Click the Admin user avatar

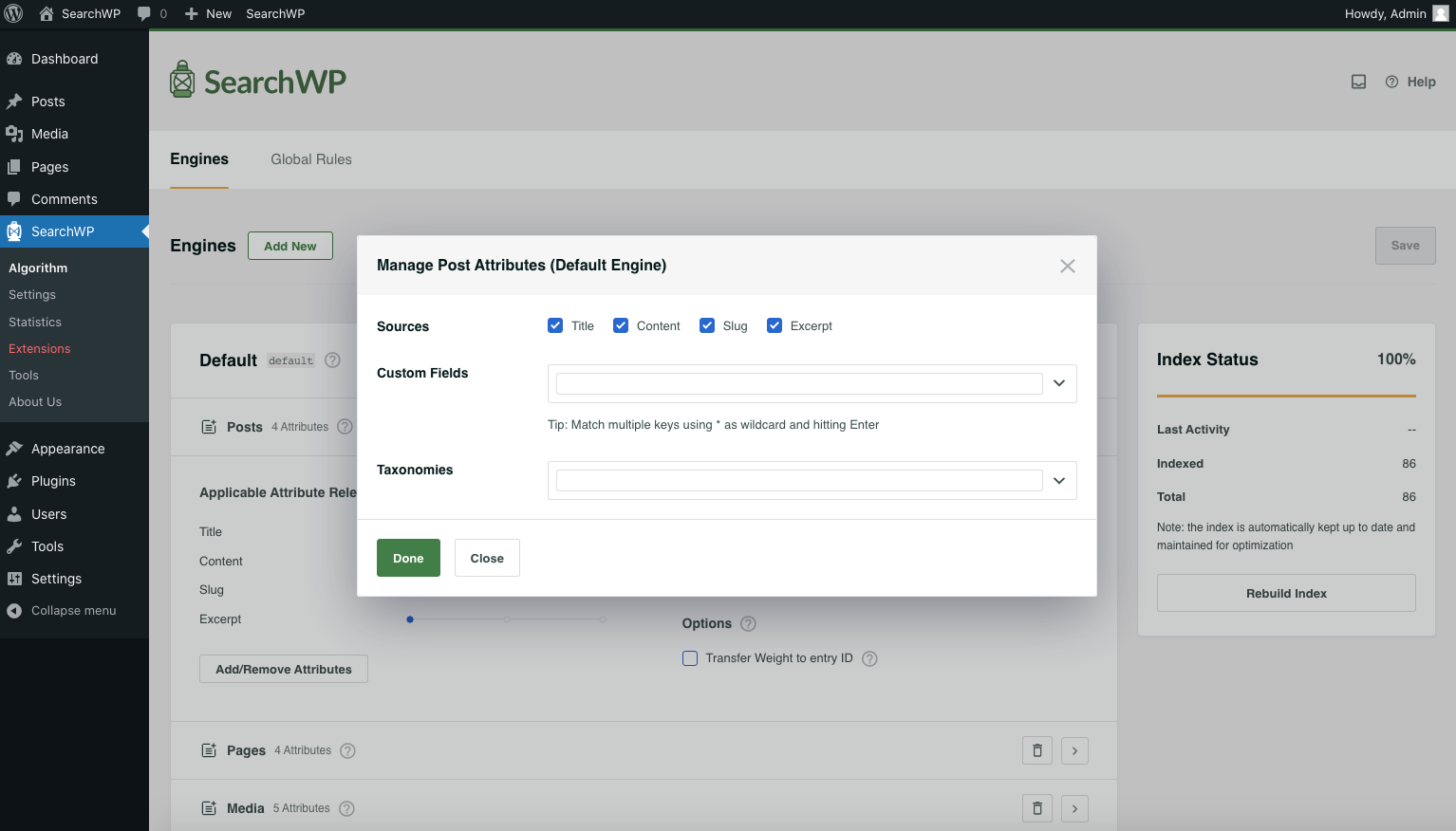[x=1440, y=13]
